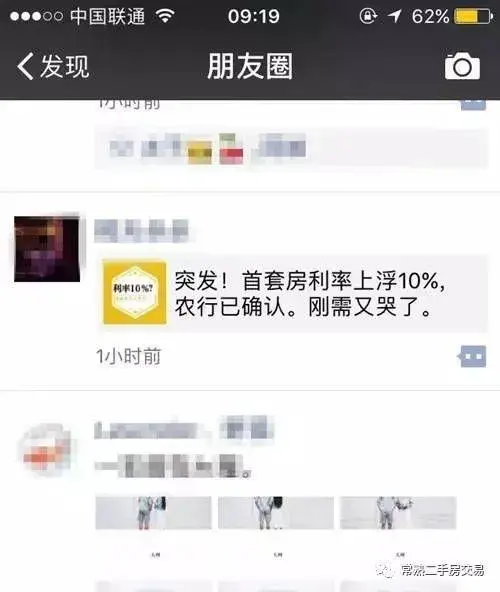Tap the location arrow status icon
Image resolution: width=500 pixels, height=592 pixels.
coord(395,16)
